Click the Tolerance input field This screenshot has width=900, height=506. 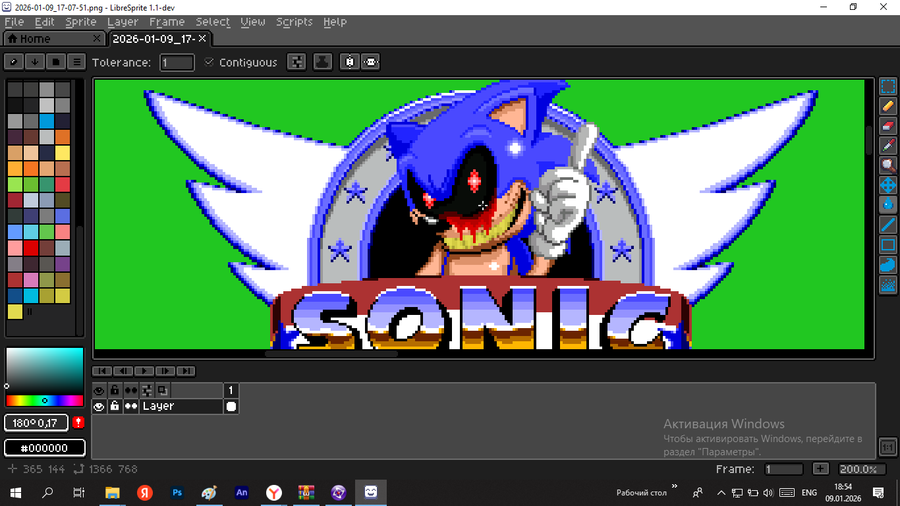pyautogui.click(x=176, y=62)
